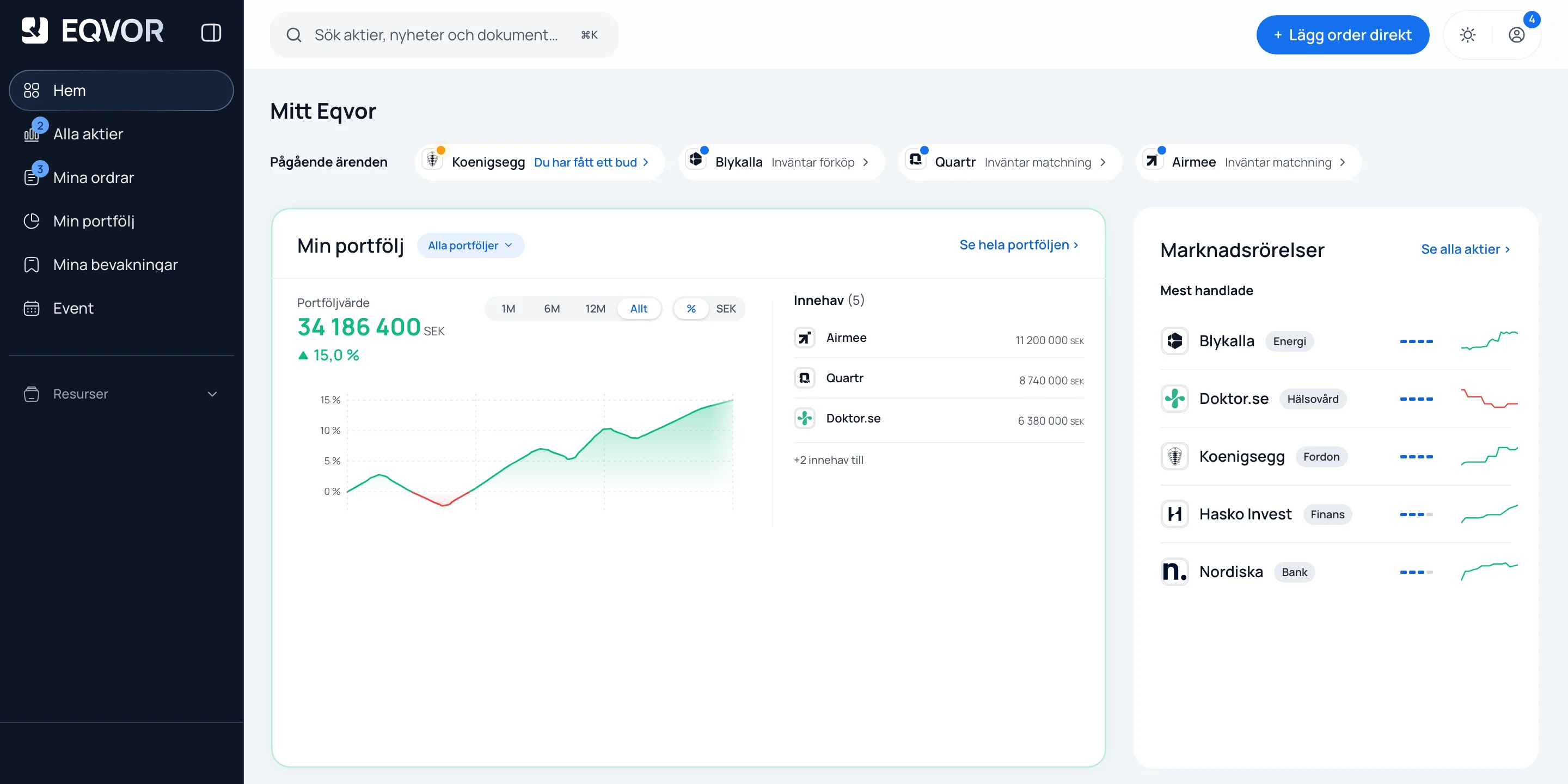Open the user profile icon with badge
The height and width of the screenshot is (784, 1568).
pos(1516,35)
